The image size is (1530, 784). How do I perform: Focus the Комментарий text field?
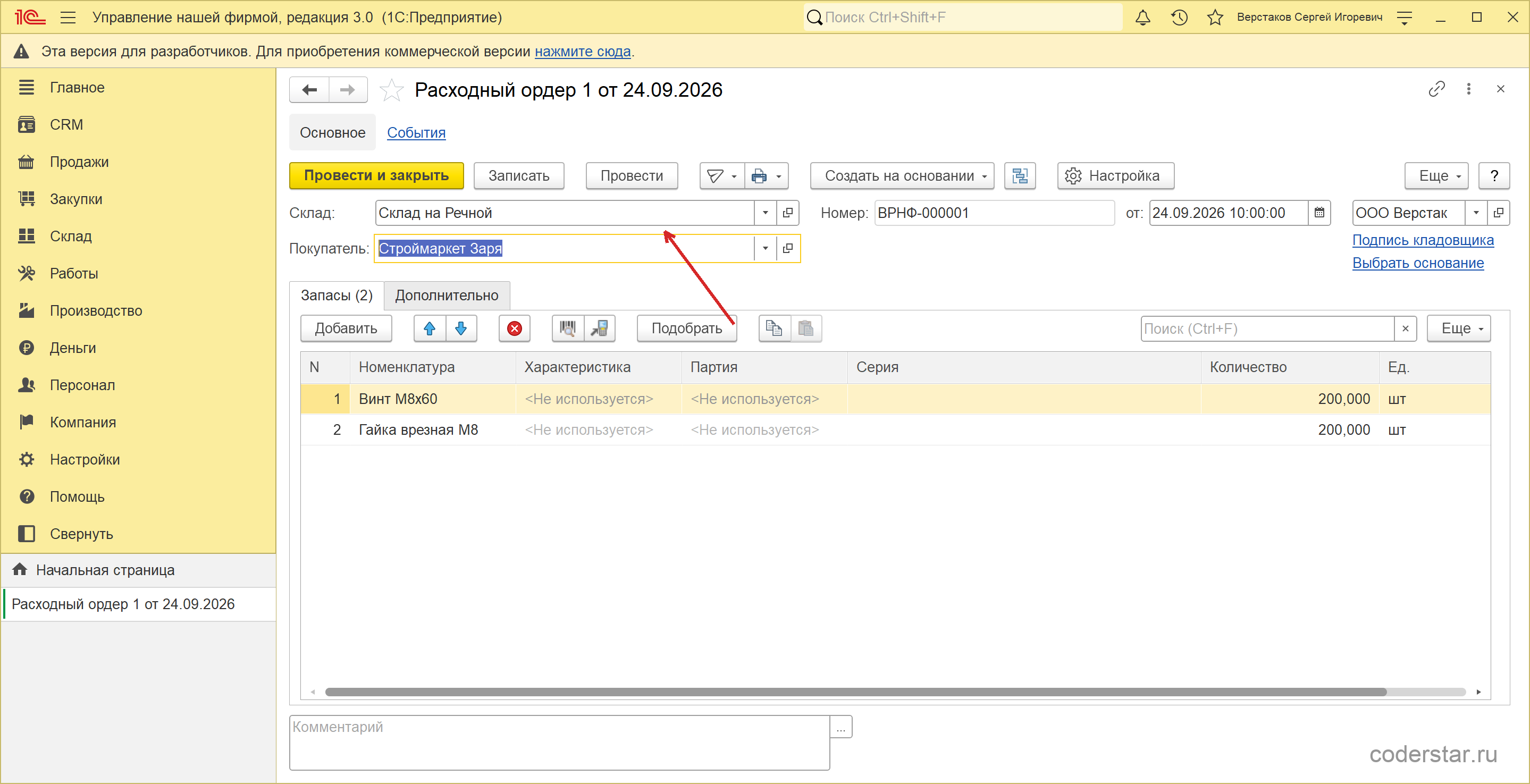coord(559,743)
